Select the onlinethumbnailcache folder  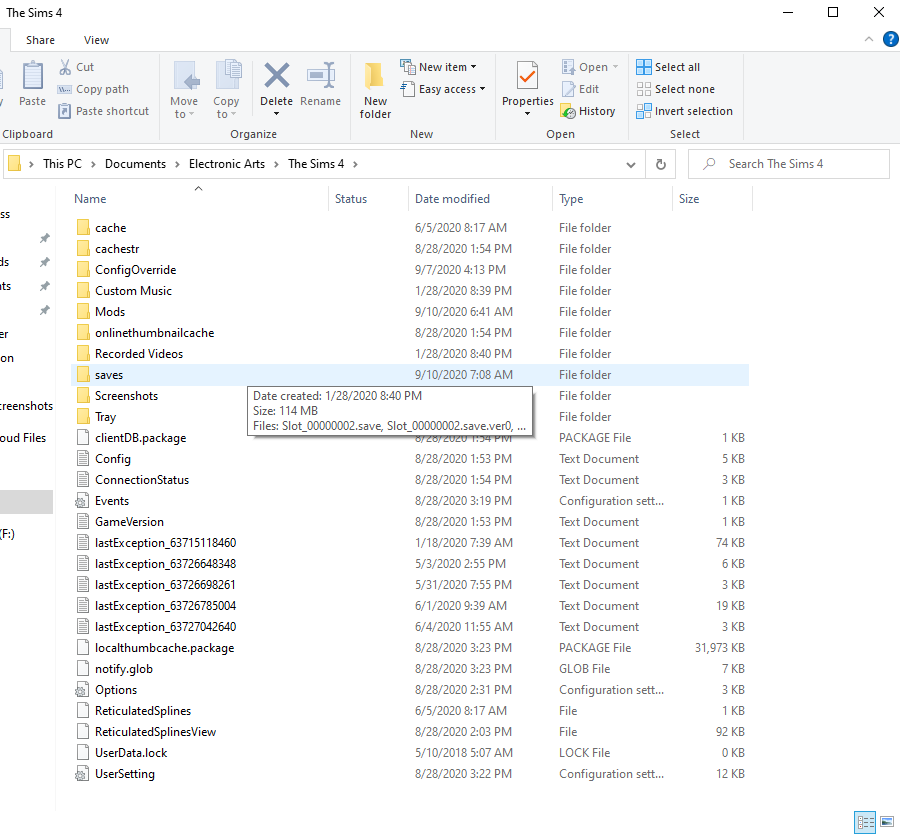pyautogui.click(x=154, y=333)
